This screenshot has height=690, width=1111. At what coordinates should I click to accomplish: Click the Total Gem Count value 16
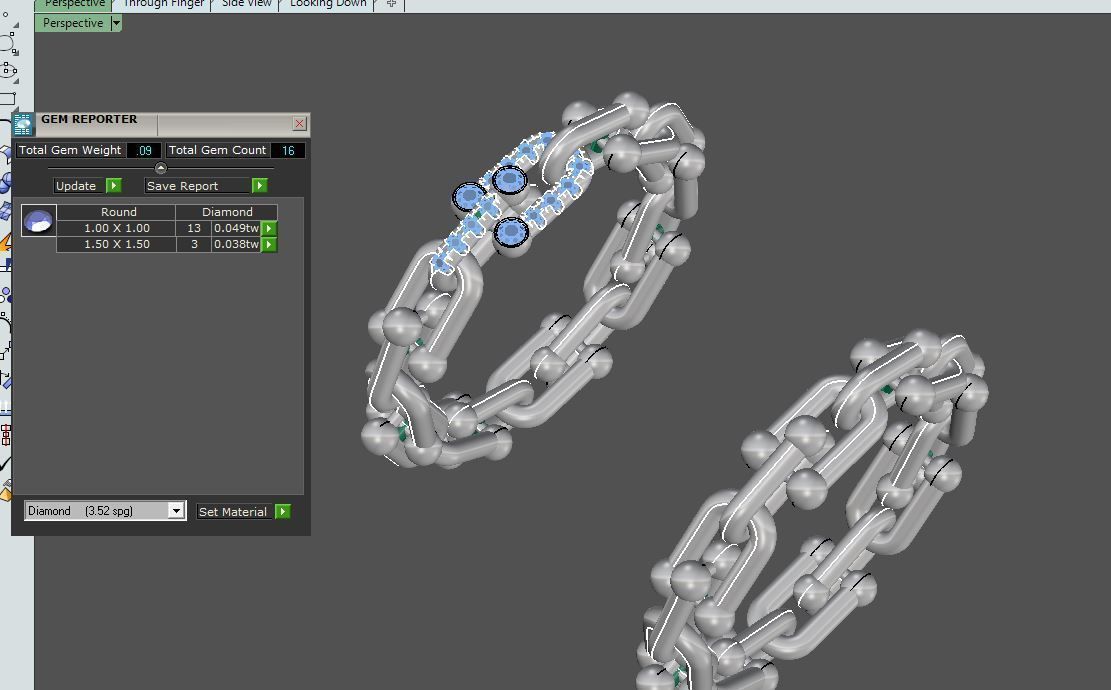[x=288, y=150]
